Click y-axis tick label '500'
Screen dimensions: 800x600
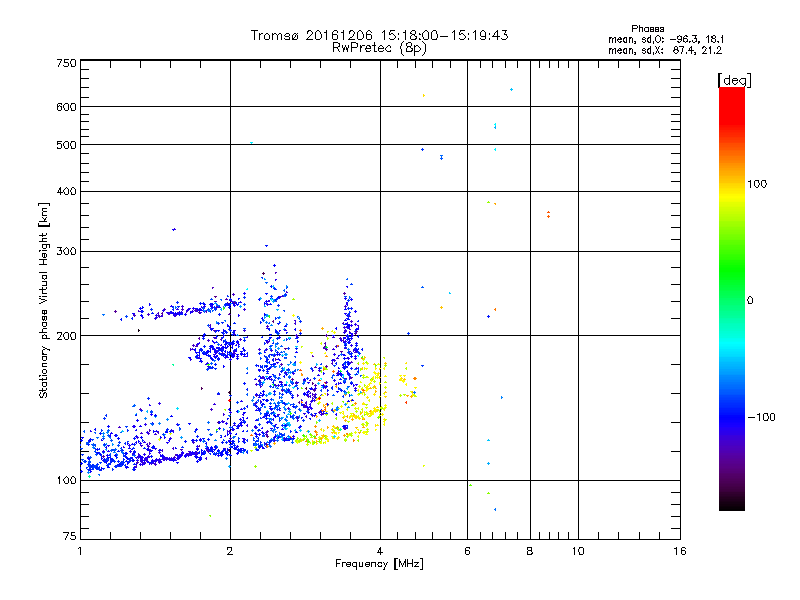coord(66,145)
